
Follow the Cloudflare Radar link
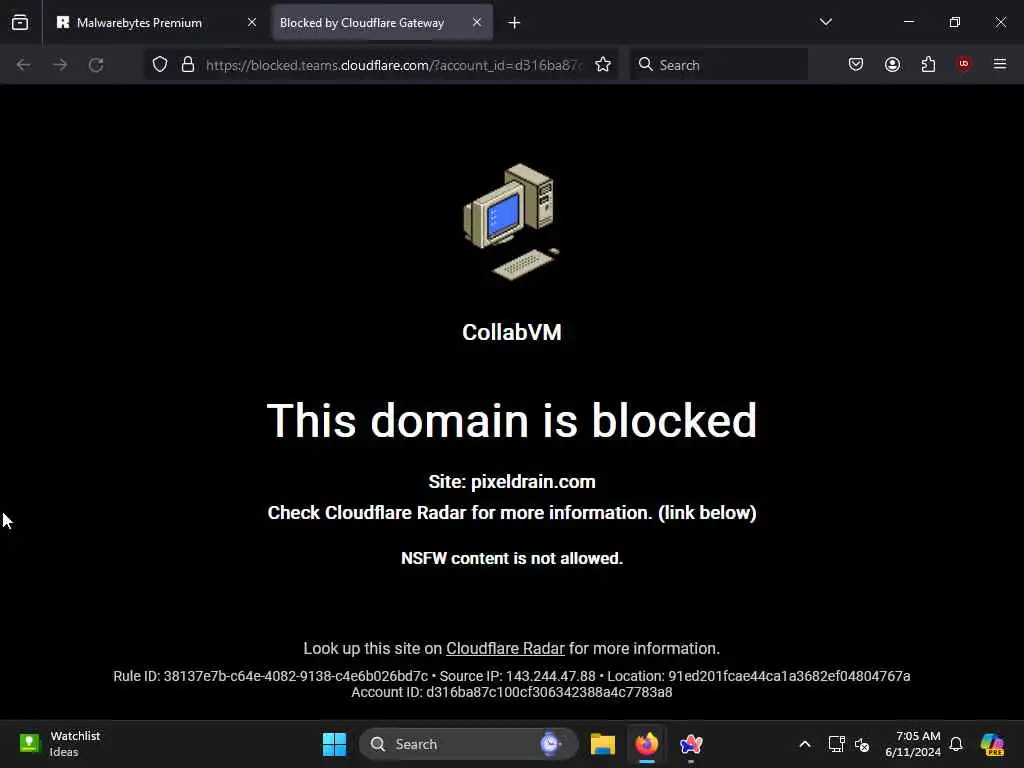(x=505, y=648)
